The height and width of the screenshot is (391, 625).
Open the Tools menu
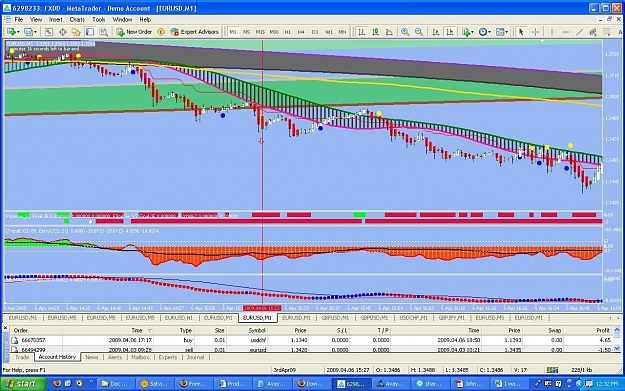click(x=98, y=19)
